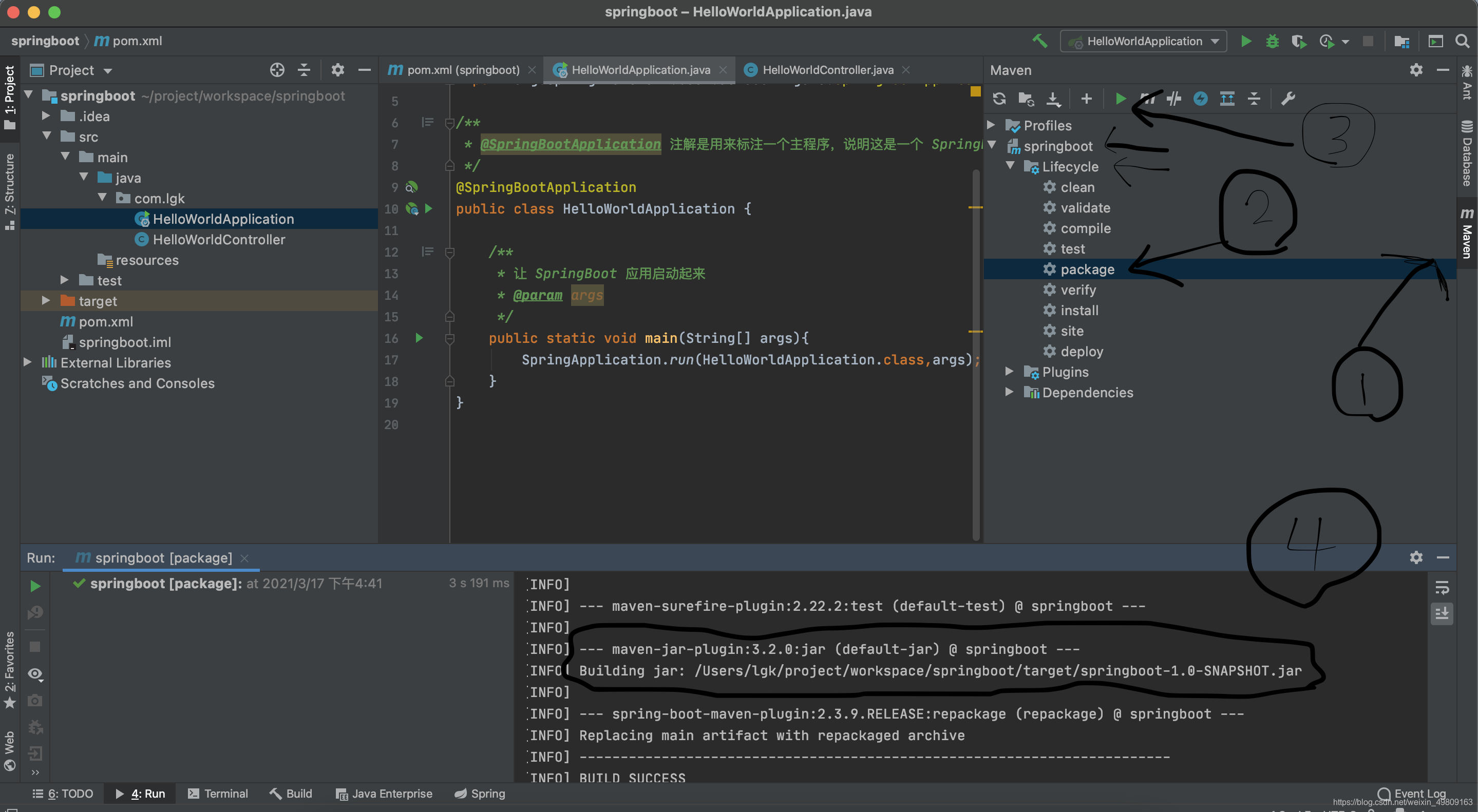
Task: Open the 6: TODO tool tab
Action: [x=63, y=794]
